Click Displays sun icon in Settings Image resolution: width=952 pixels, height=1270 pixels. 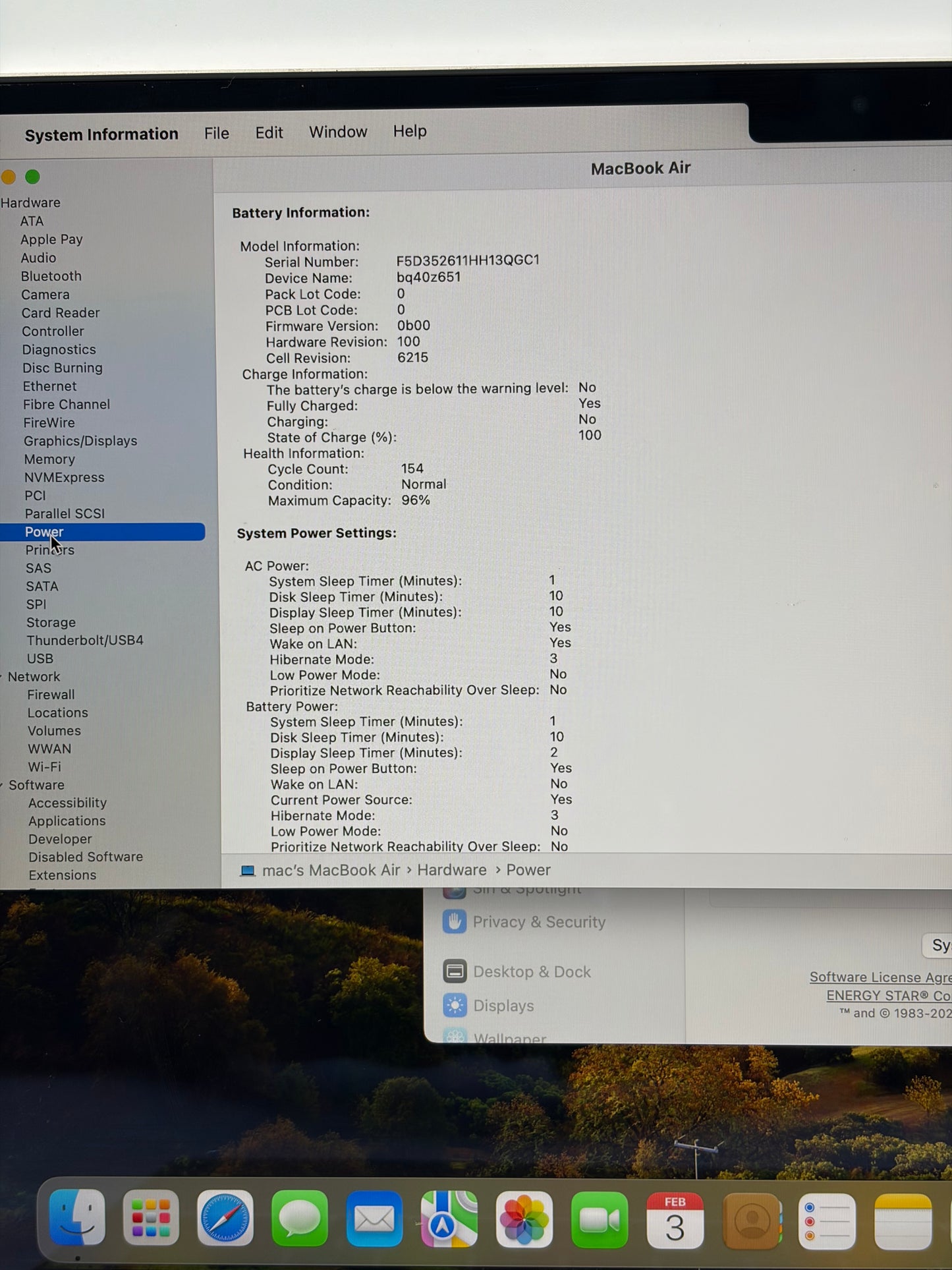pyautogui.click(x=455, y=1006)
